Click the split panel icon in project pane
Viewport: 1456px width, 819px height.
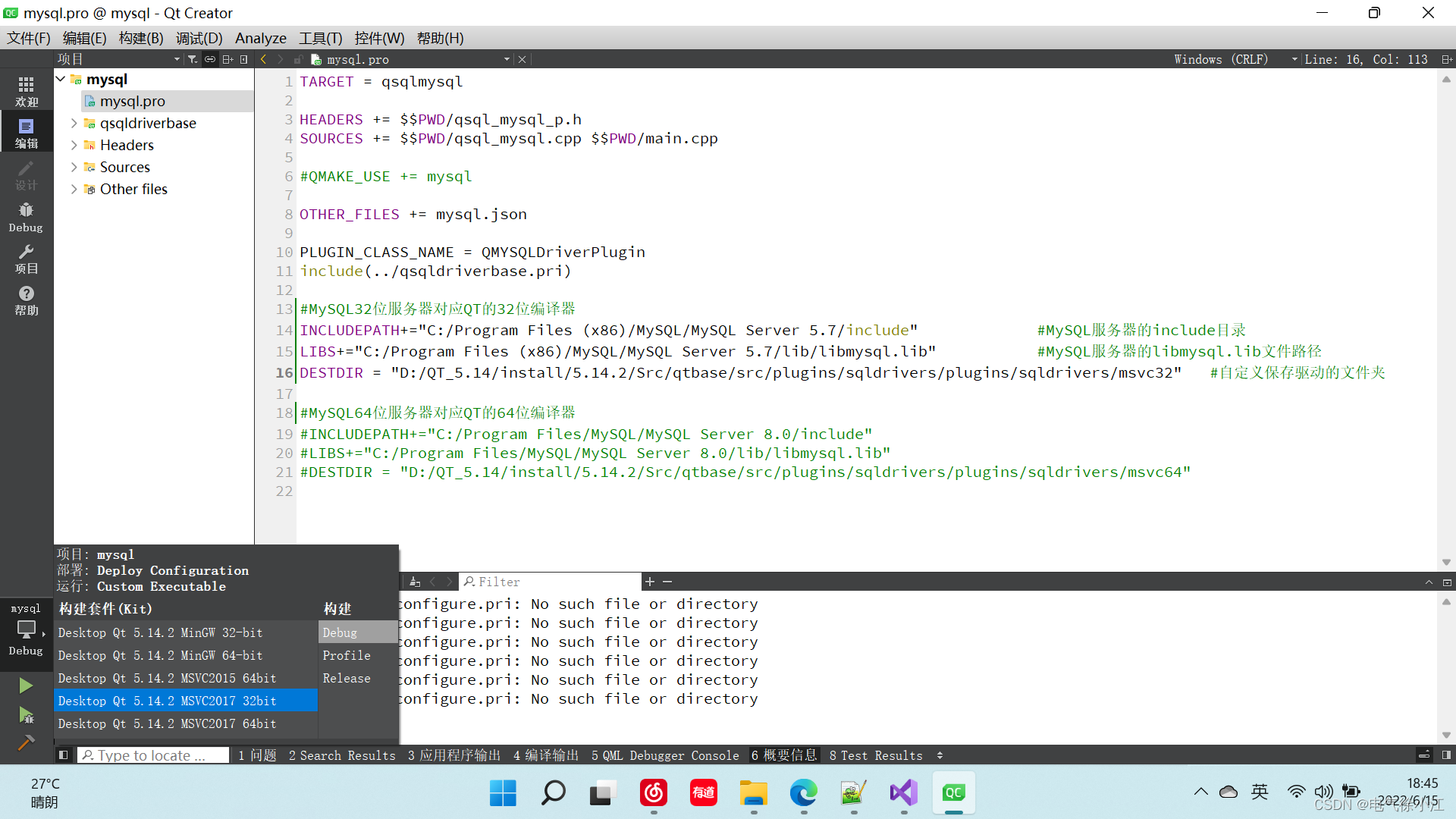click(227, 59)
